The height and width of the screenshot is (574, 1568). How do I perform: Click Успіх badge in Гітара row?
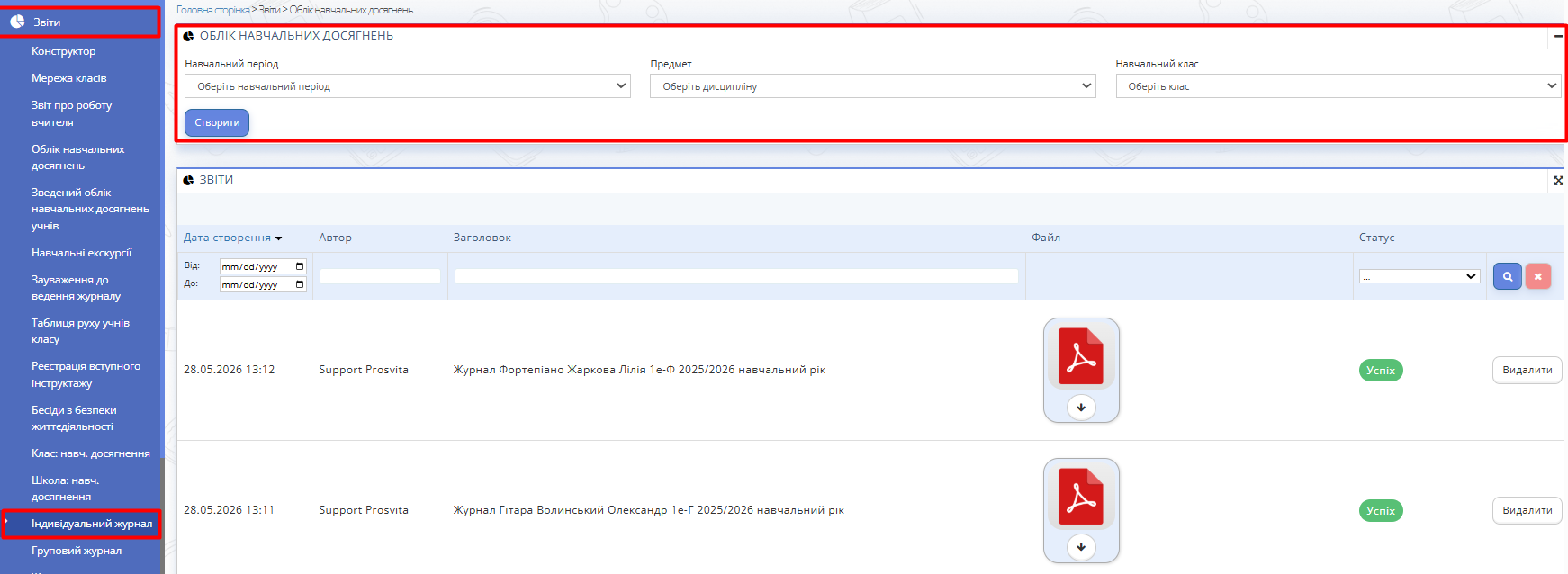coord(1381,511)
